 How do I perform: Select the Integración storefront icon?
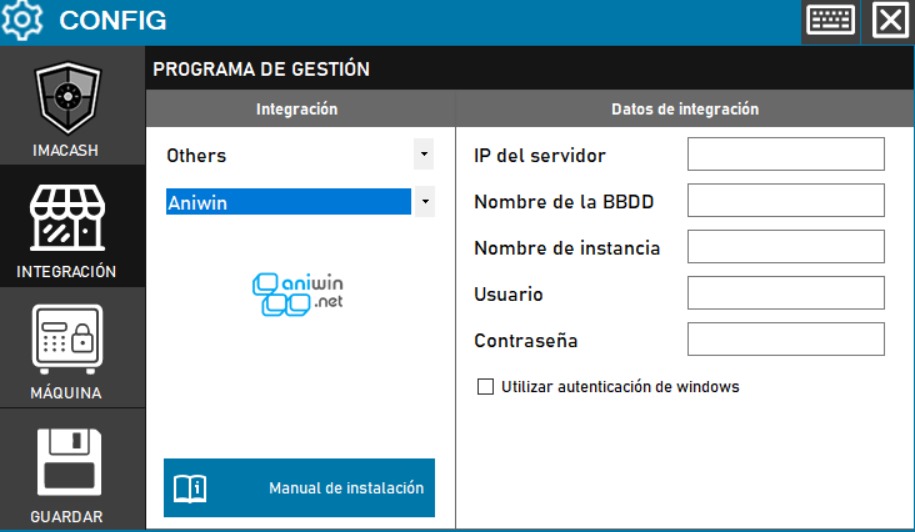66,220
